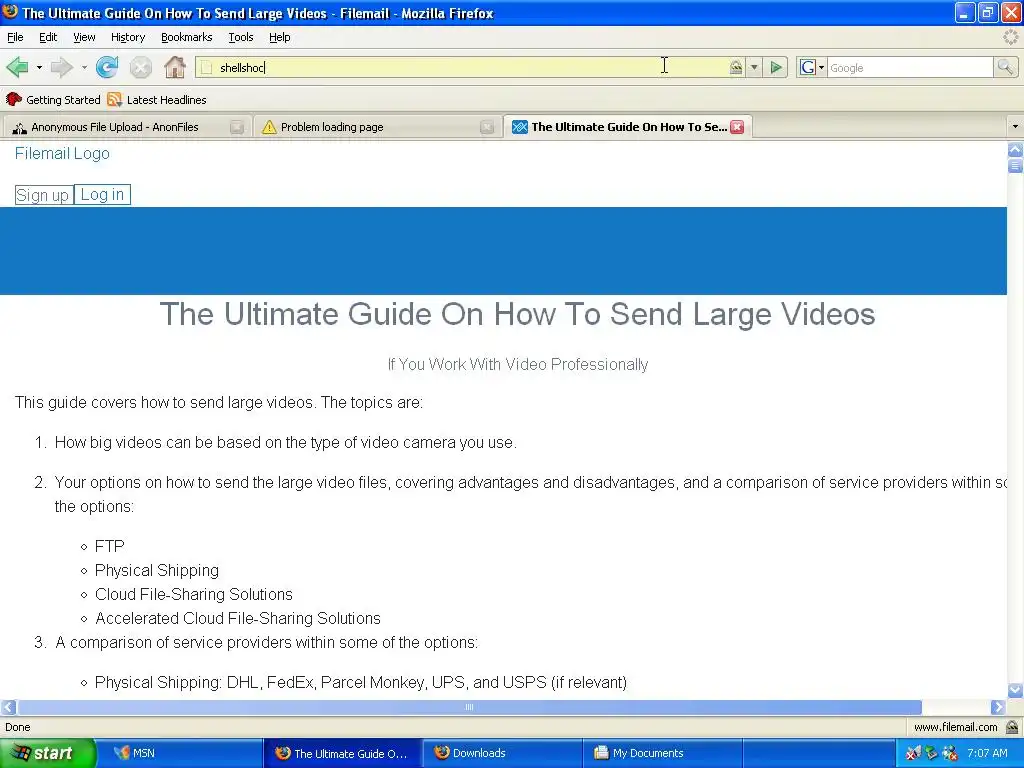Viewport: 1024px width, 768px height.
Task: Open the forward history dropdown arrow
Action: pyautogui.click(x=84, y=67)
